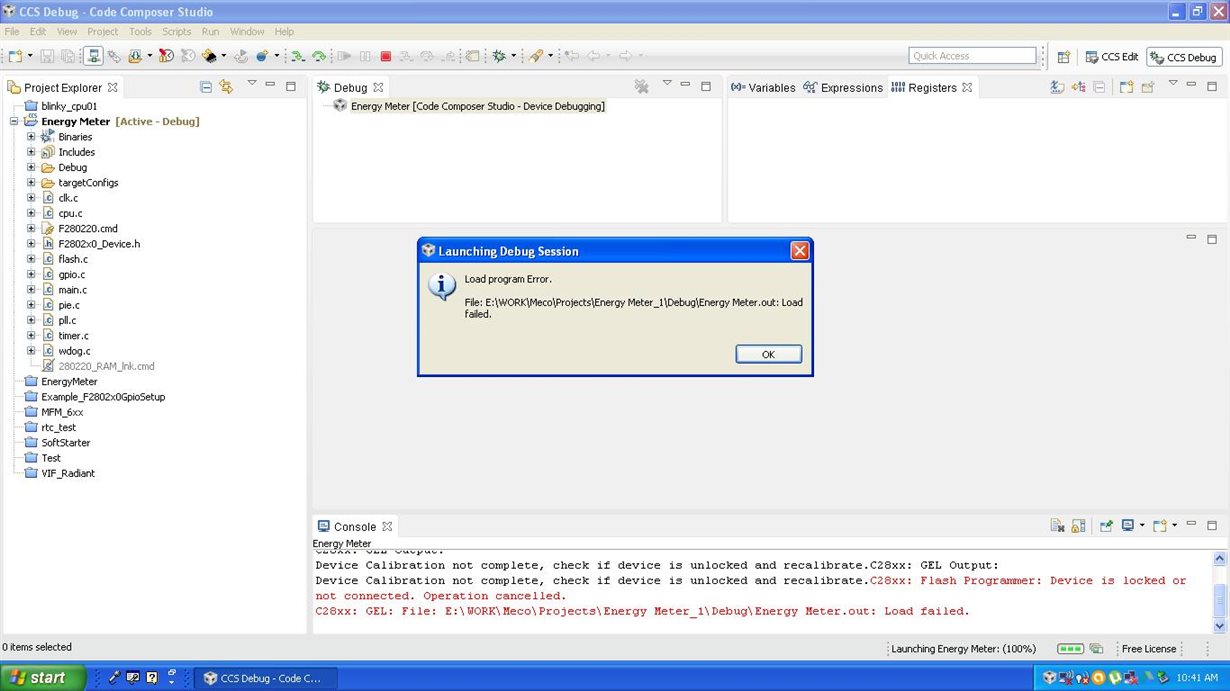The image size is (1230, 691).
Task: Open the File menu
Action: (x=12, y=32)
